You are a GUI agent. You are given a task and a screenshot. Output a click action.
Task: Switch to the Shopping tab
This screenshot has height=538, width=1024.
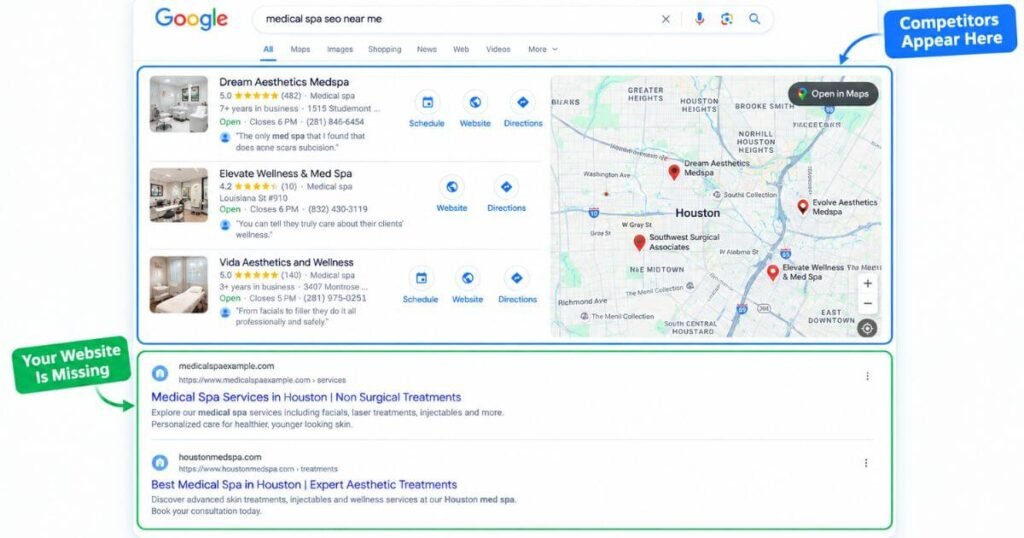tap(385, 50)
